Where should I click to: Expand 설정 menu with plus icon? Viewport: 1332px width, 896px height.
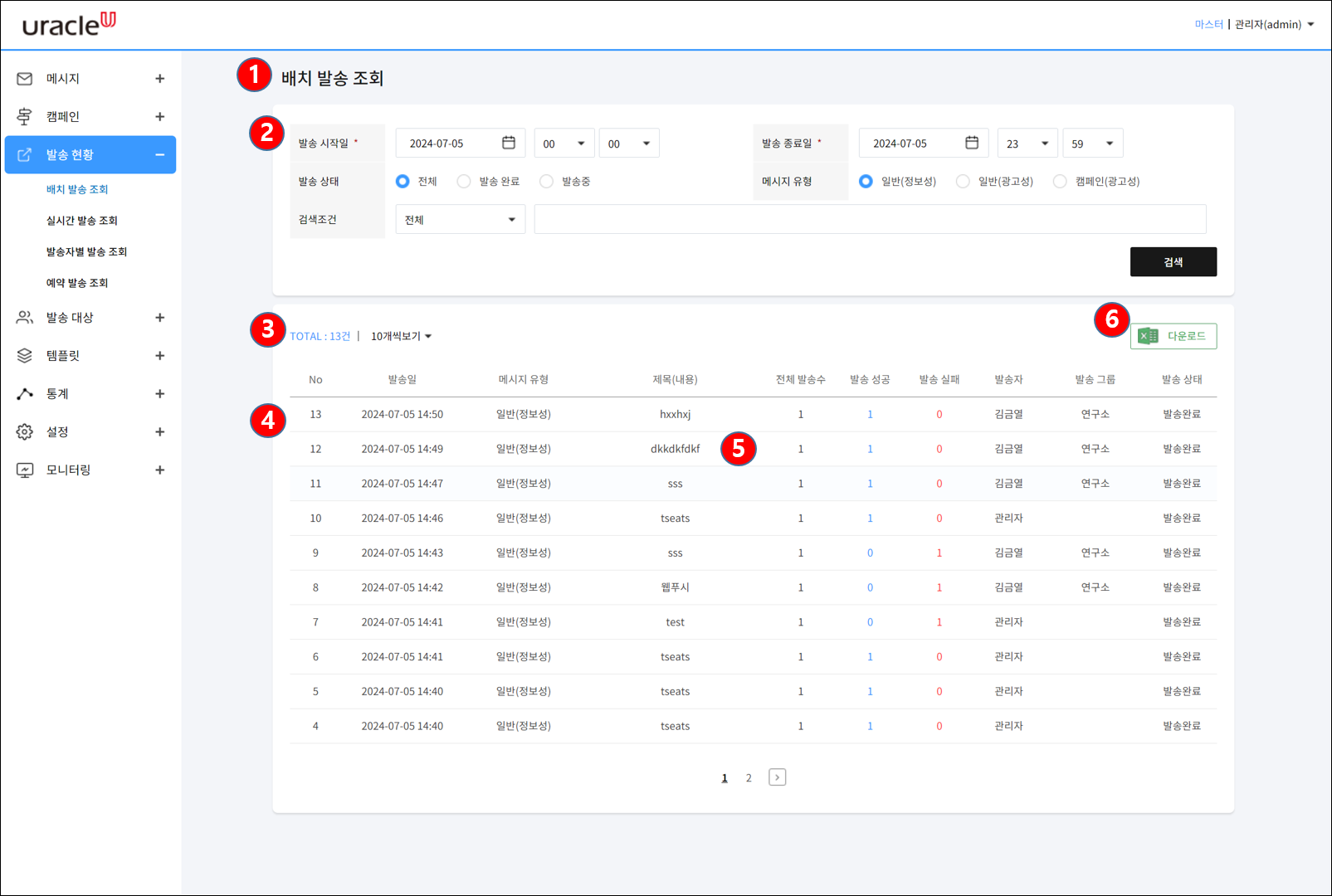coord(160,432)
